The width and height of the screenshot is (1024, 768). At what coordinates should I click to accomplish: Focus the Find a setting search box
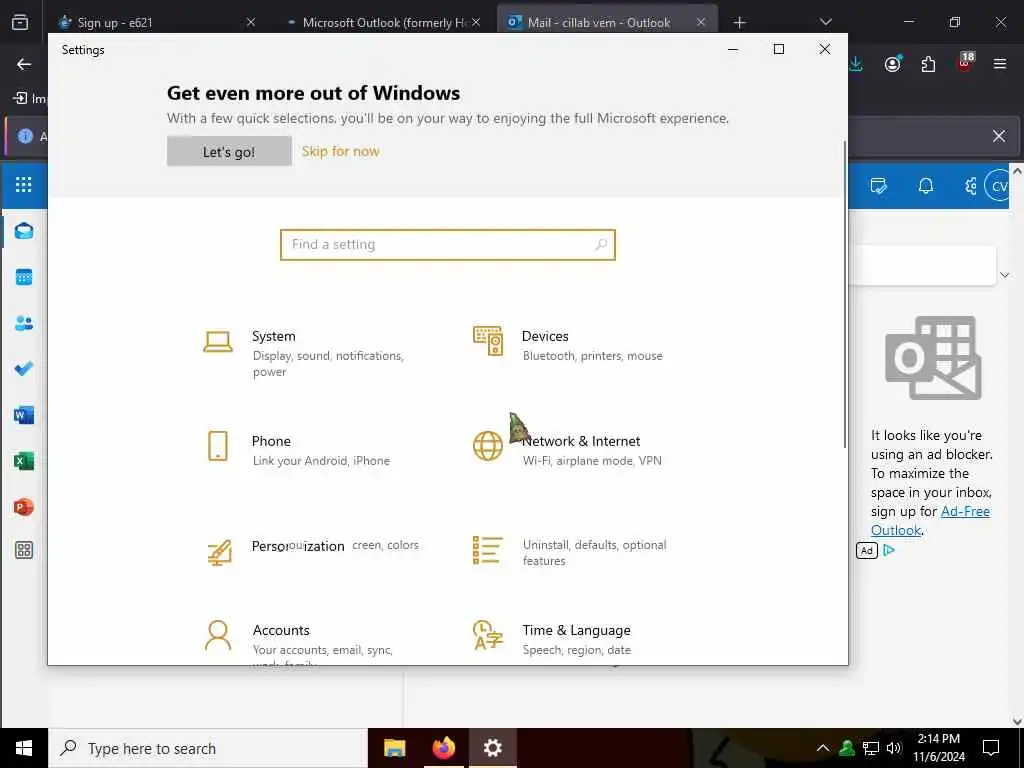448,245
